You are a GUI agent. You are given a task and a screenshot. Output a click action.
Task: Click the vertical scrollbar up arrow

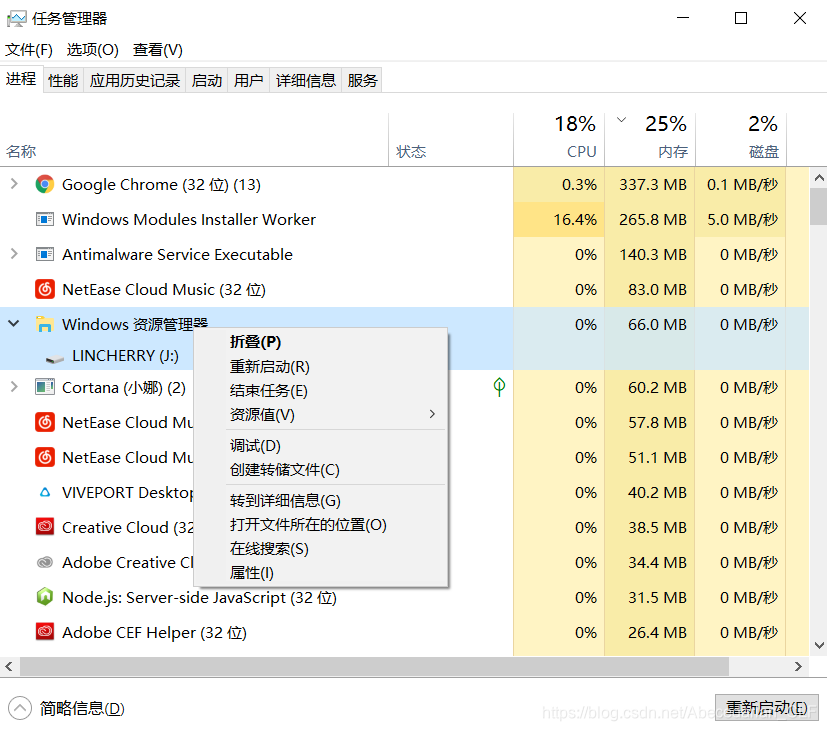(819, 178)
